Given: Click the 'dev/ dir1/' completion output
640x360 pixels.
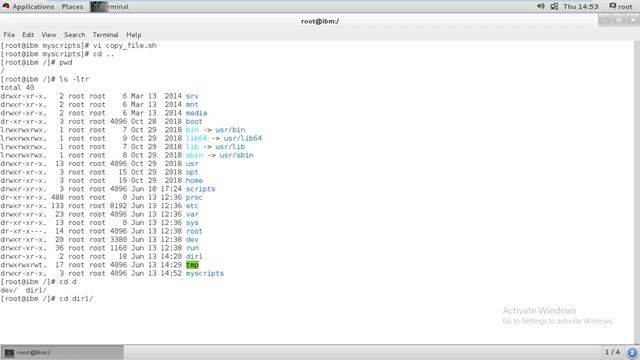Looking at the screenshot, I should [x=24, y=290].
